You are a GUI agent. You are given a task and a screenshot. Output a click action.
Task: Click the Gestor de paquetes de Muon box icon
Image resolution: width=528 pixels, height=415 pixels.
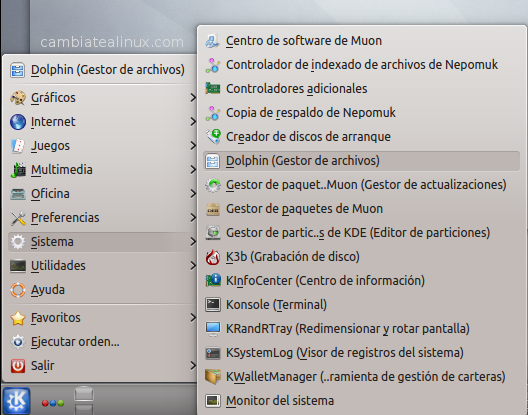coord(213,209)
